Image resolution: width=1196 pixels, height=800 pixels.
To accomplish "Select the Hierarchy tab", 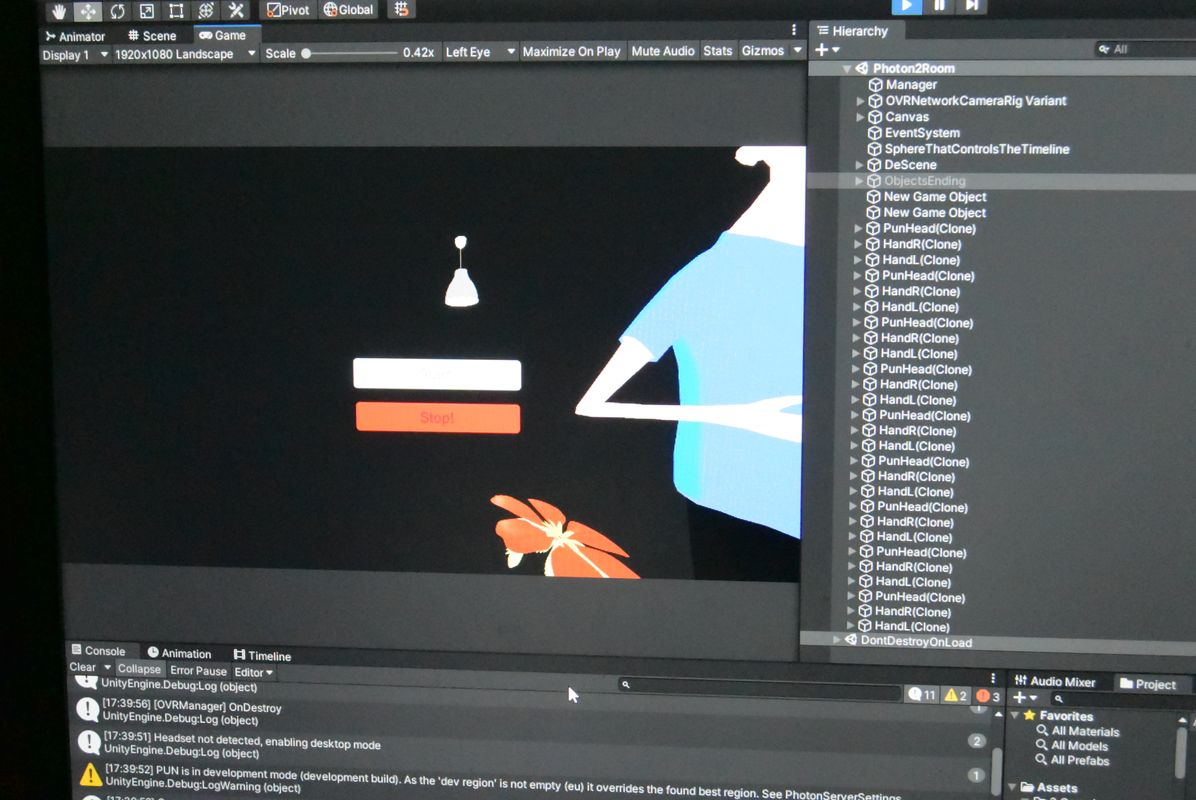I will coord(853,31).
